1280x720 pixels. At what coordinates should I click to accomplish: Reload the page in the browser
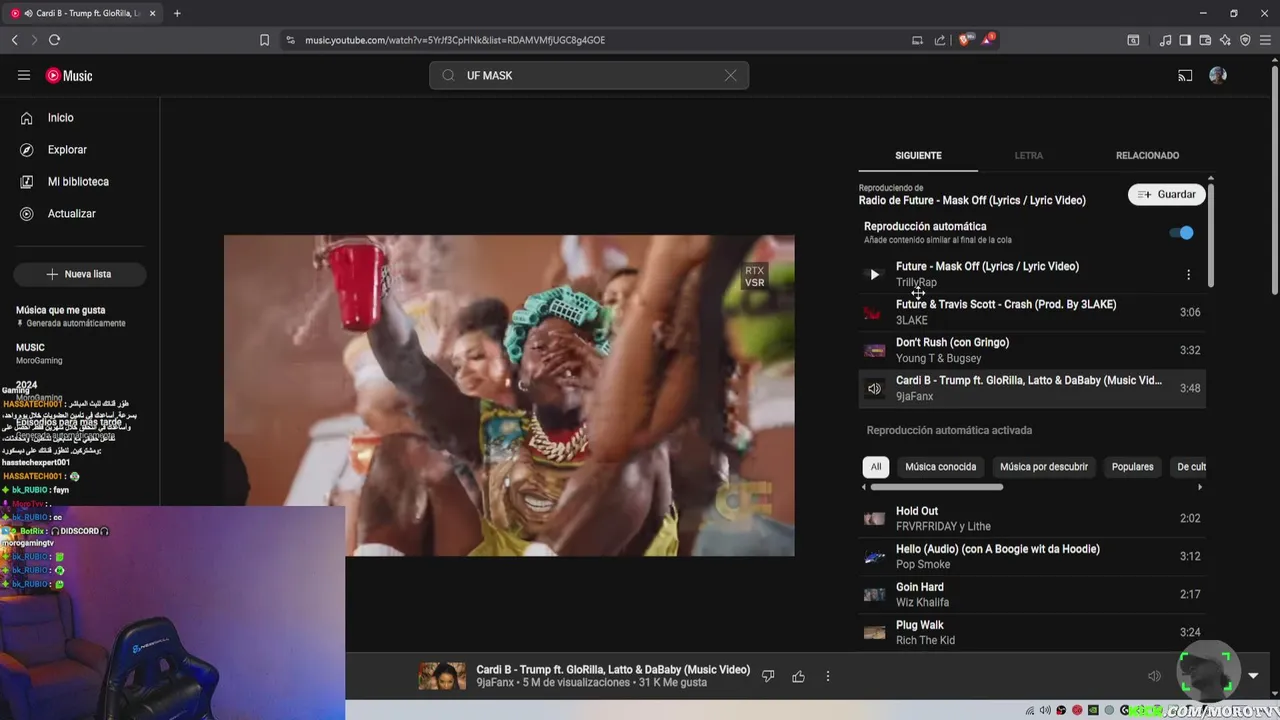54,40
